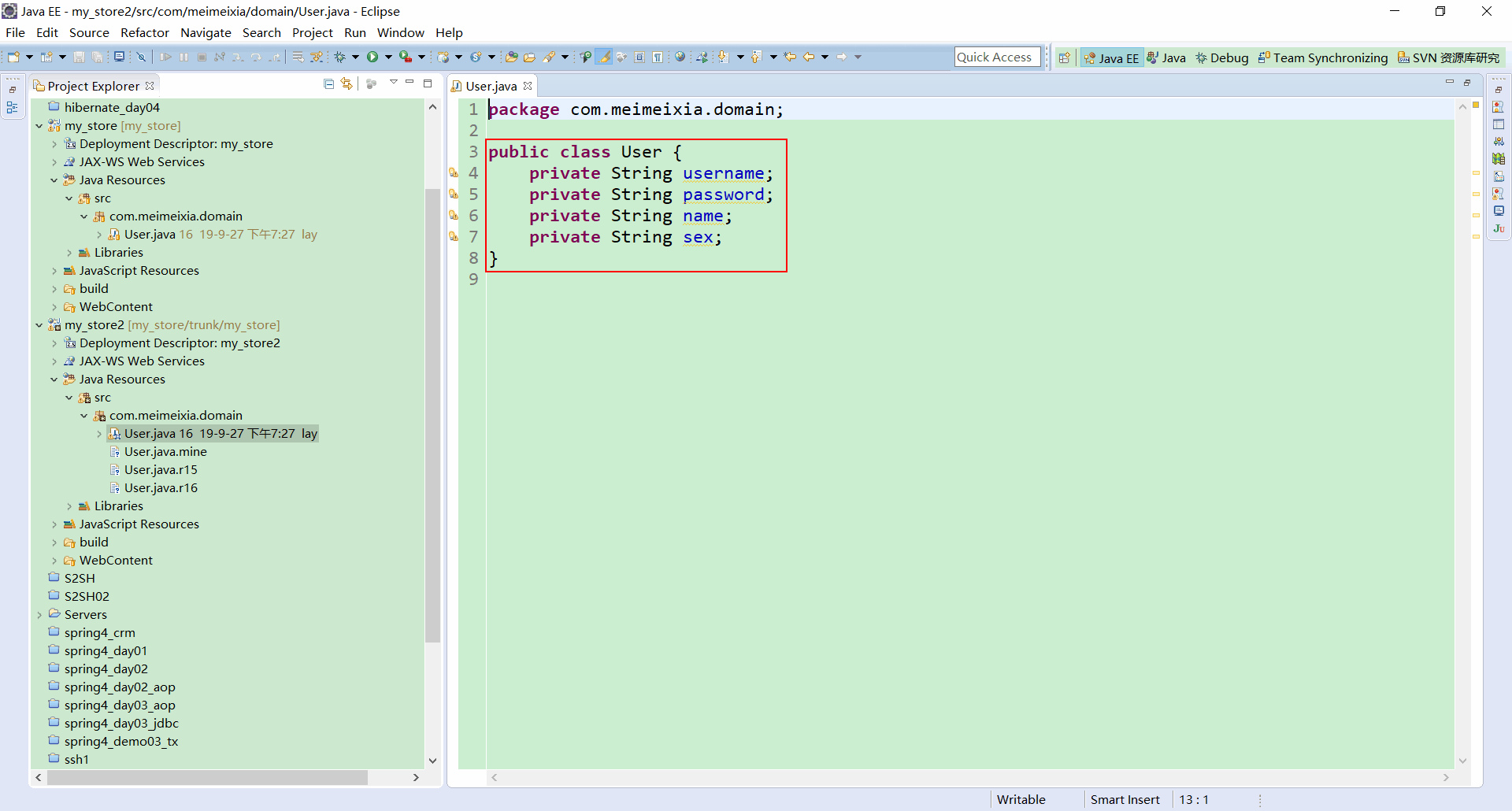This screenshot has width=1512, height=811.
Task: Toggle Skip All Breakpoints
Action: [141, 57]
